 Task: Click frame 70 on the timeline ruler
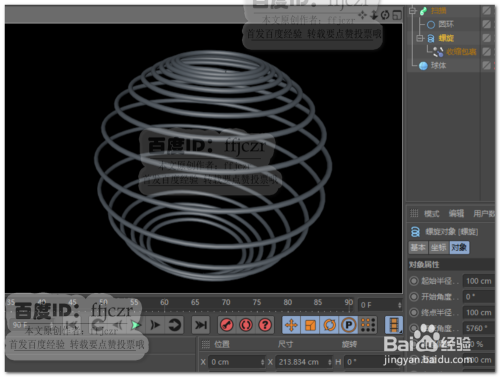point(226,302)
